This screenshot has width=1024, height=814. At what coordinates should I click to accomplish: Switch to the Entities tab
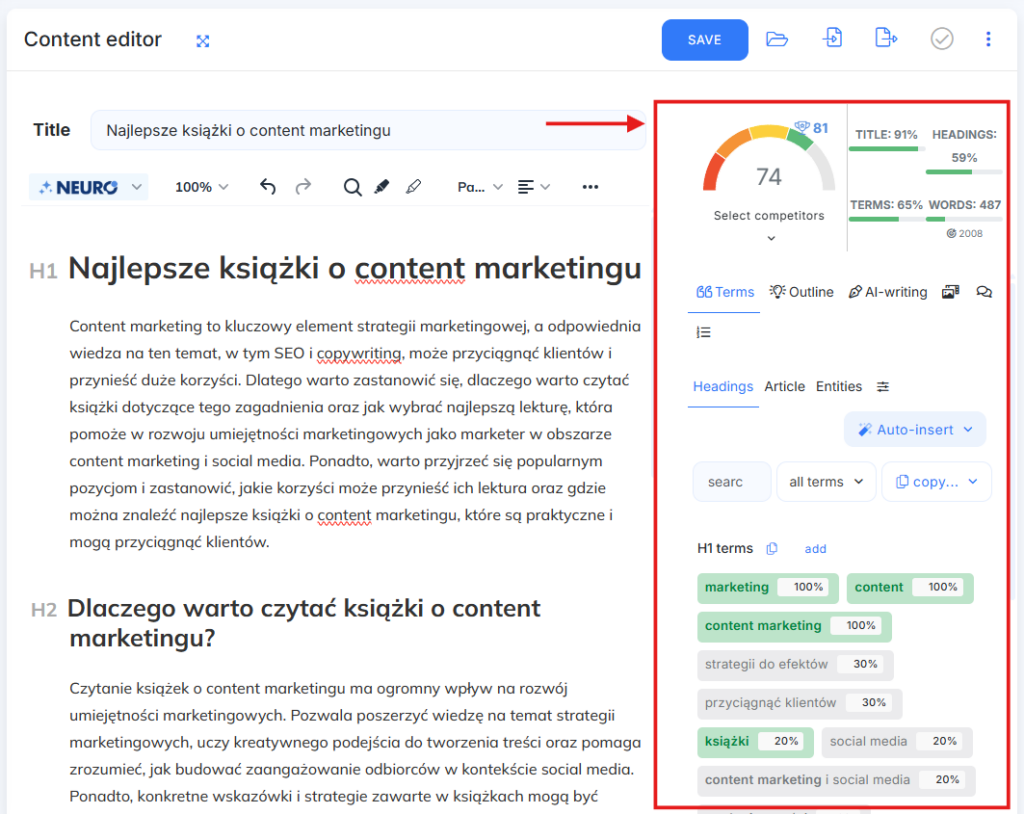pos(838,387)
